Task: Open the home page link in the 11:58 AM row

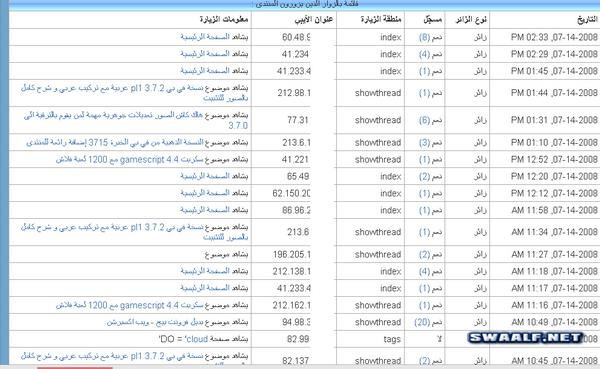Action: click(x=205, y=210)
